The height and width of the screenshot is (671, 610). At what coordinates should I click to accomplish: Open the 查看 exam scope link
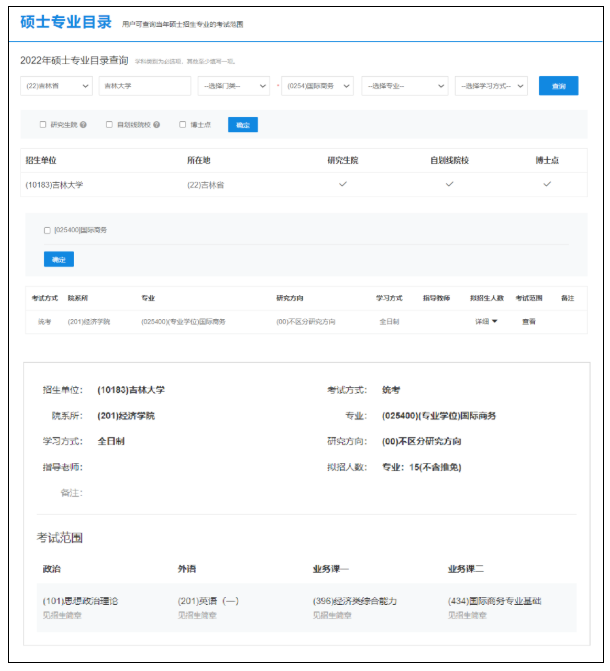[529, 321]
